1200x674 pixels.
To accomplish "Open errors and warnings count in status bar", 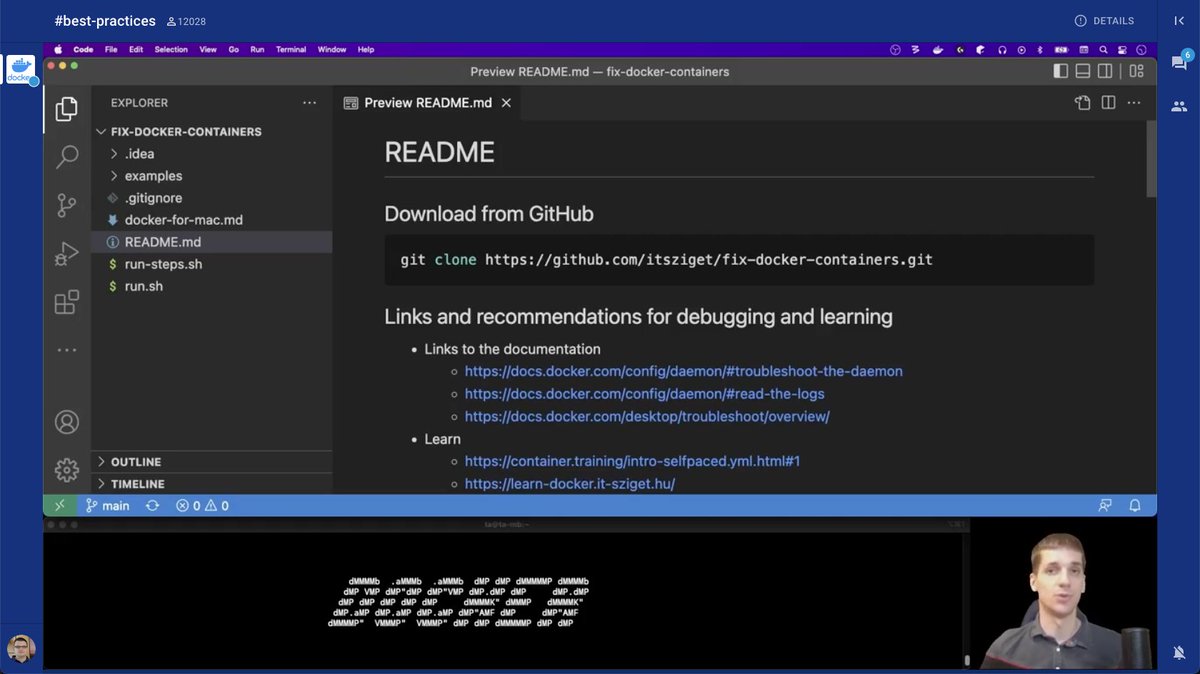I will pos(202,505).
